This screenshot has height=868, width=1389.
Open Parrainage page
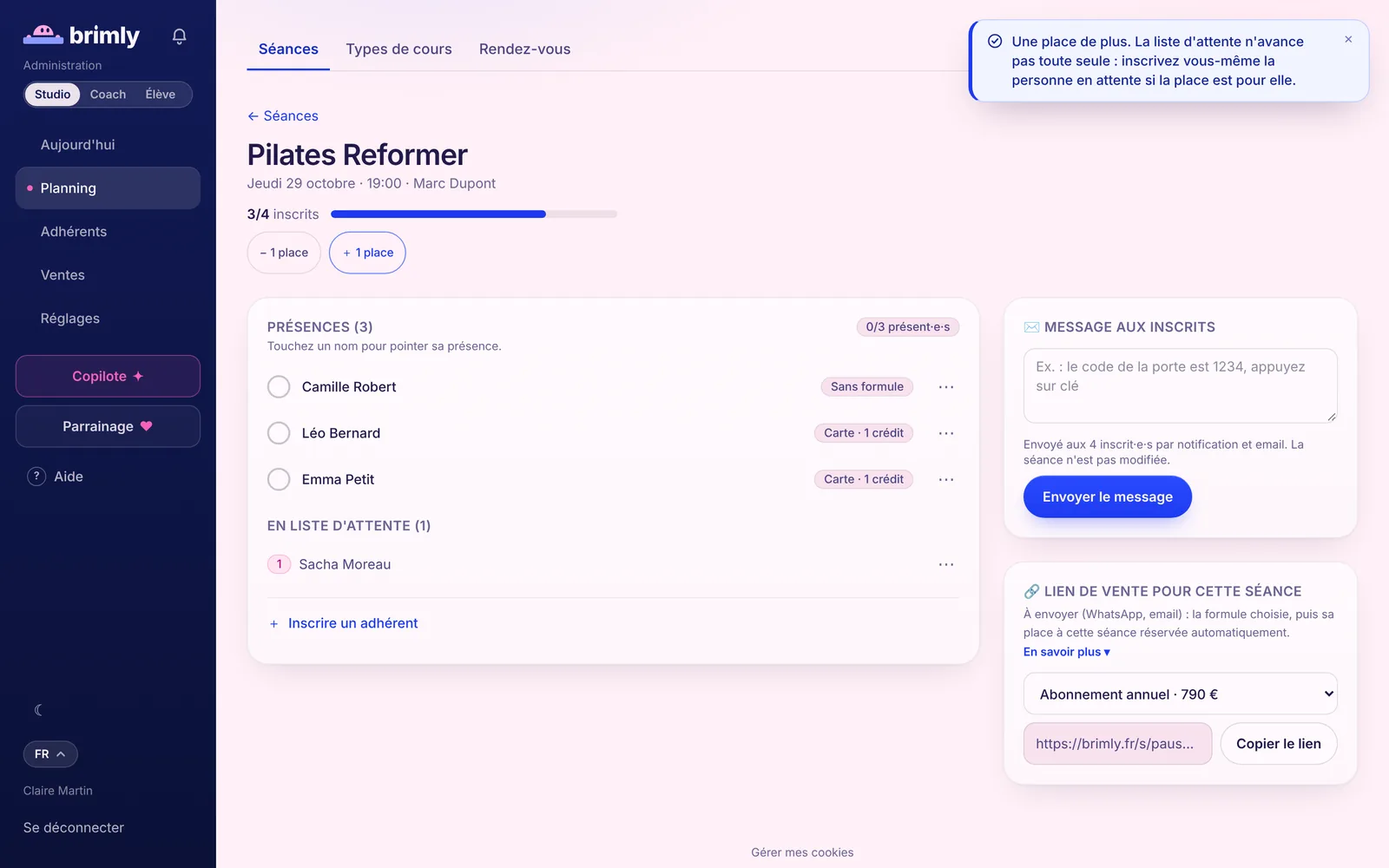[108, 427]
